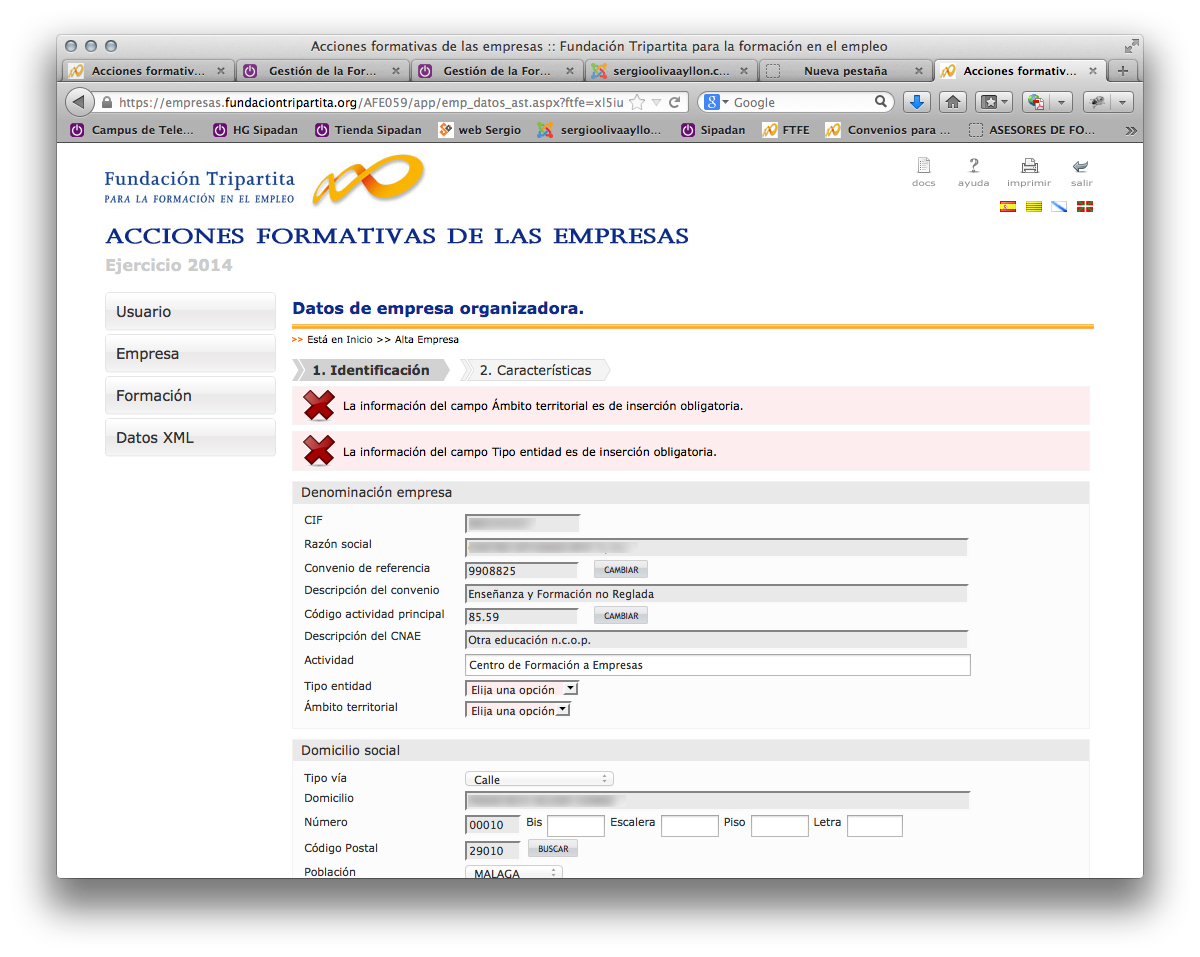Open the Tienda Sipadan bookmark
The height and width of the screenshot is (957, 1200).
coord(368,130)
